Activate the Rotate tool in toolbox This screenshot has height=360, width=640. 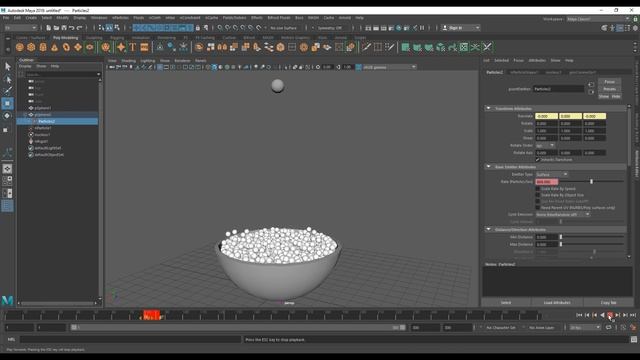point(7,116)
